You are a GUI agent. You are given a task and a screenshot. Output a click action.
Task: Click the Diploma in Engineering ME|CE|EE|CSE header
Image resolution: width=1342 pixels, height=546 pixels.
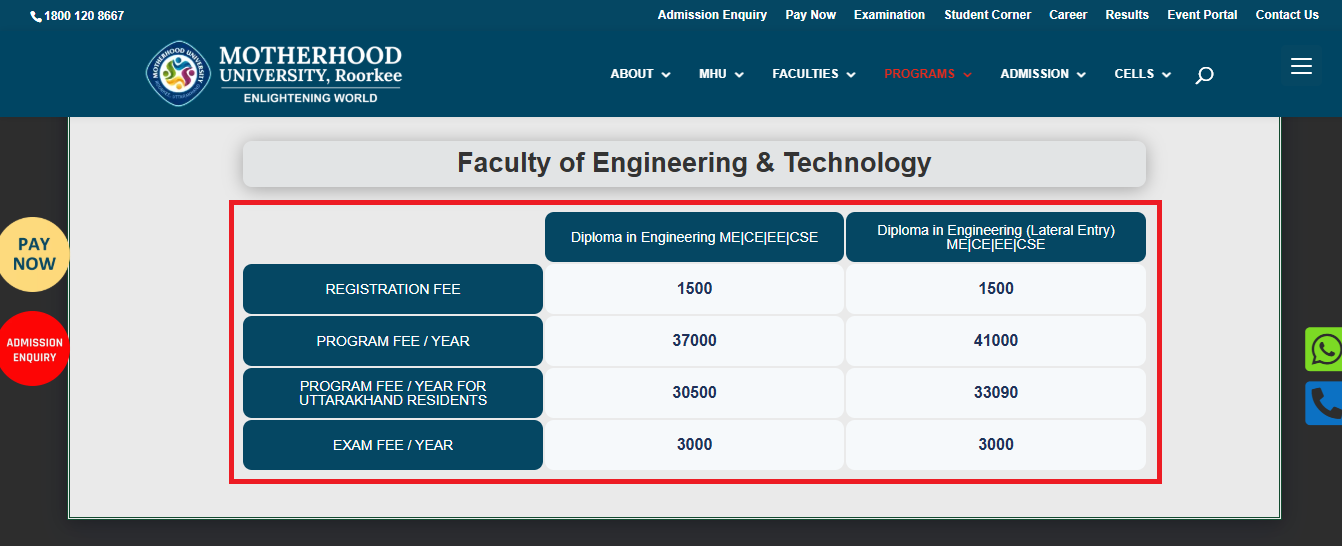(694, 237)
